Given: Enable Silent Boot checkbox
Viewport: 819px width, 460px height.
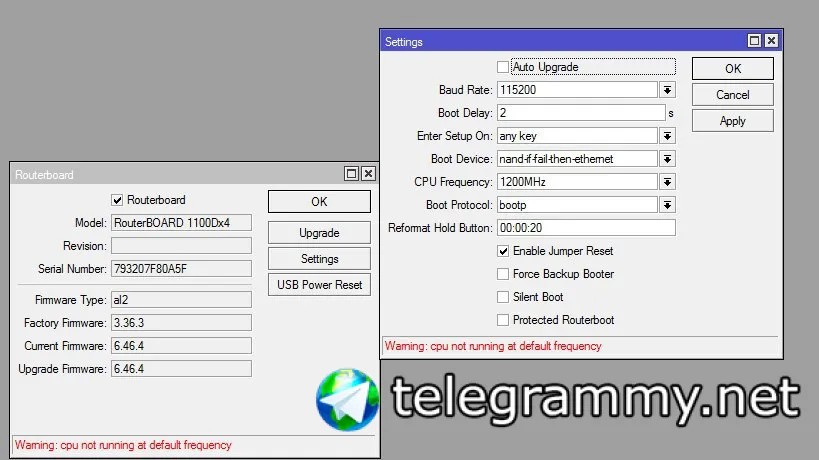Looking at the screenshot, I should click(503, 297).
